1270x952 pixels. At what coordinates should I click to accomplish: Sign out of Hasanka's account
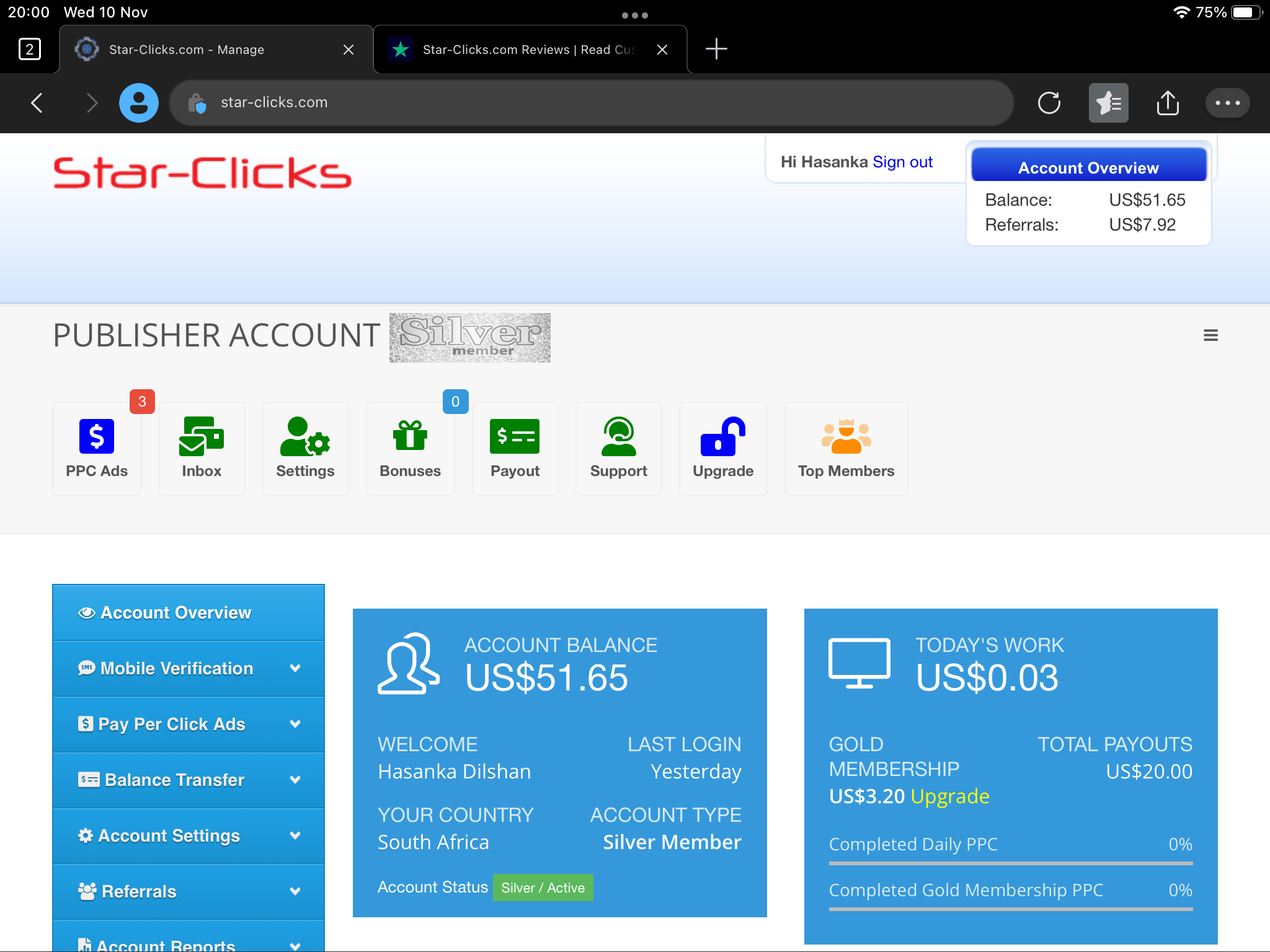pyautogui.click(x=902, y=161)
